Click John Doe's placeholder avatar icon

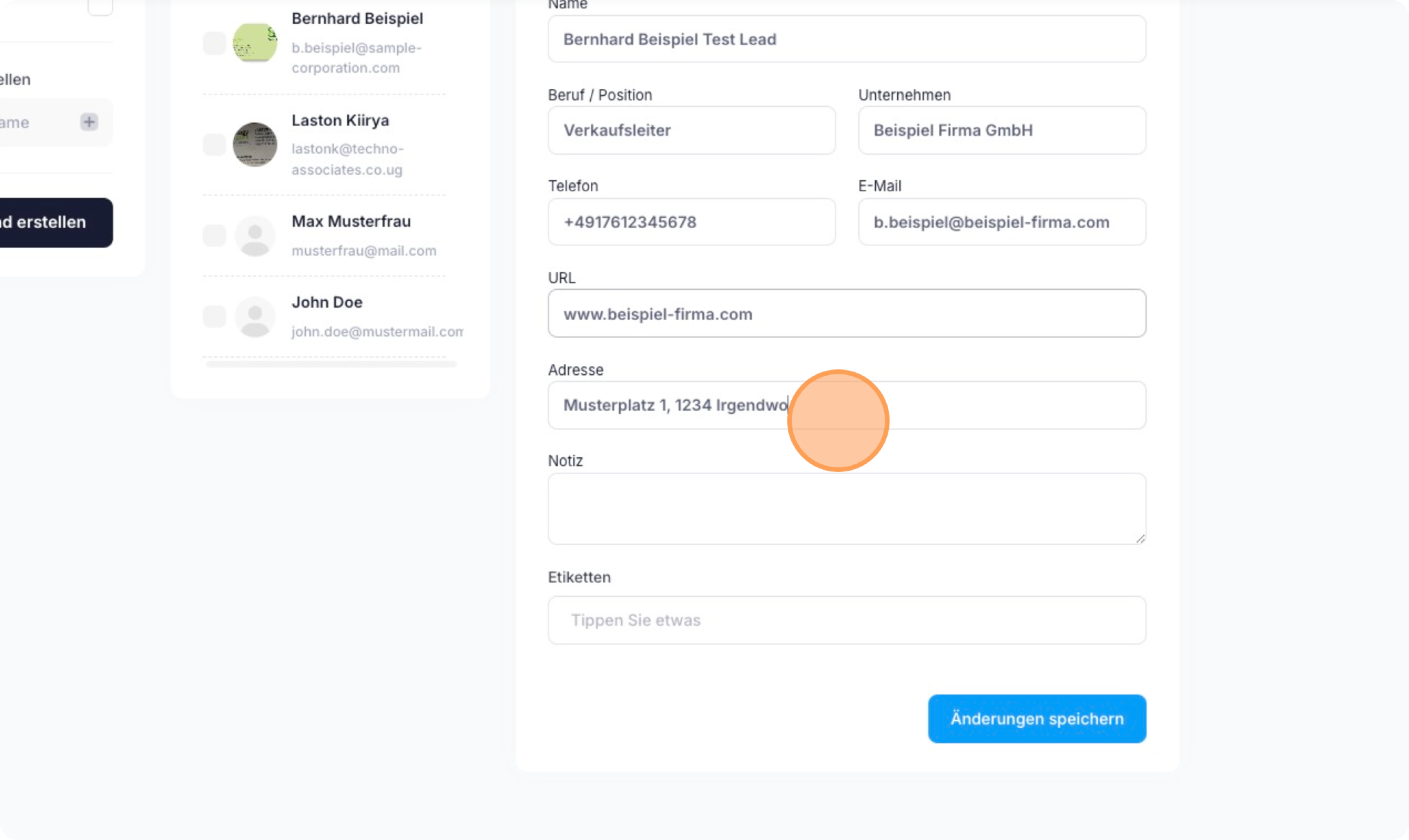(255, 316)
